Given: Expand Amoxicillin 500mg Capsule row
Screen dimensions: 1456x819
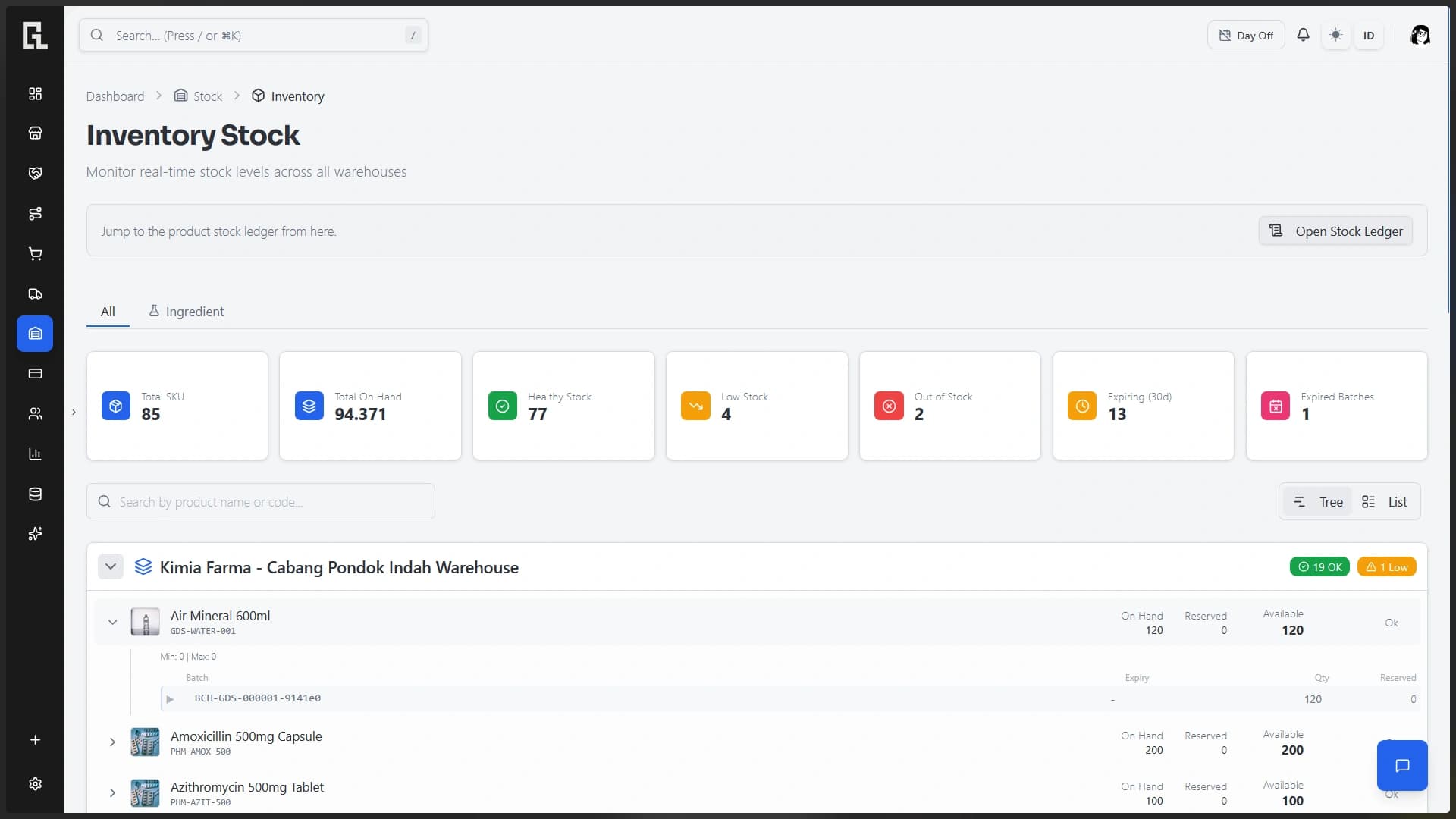Looking at the screenshot, I should [112, 742].
